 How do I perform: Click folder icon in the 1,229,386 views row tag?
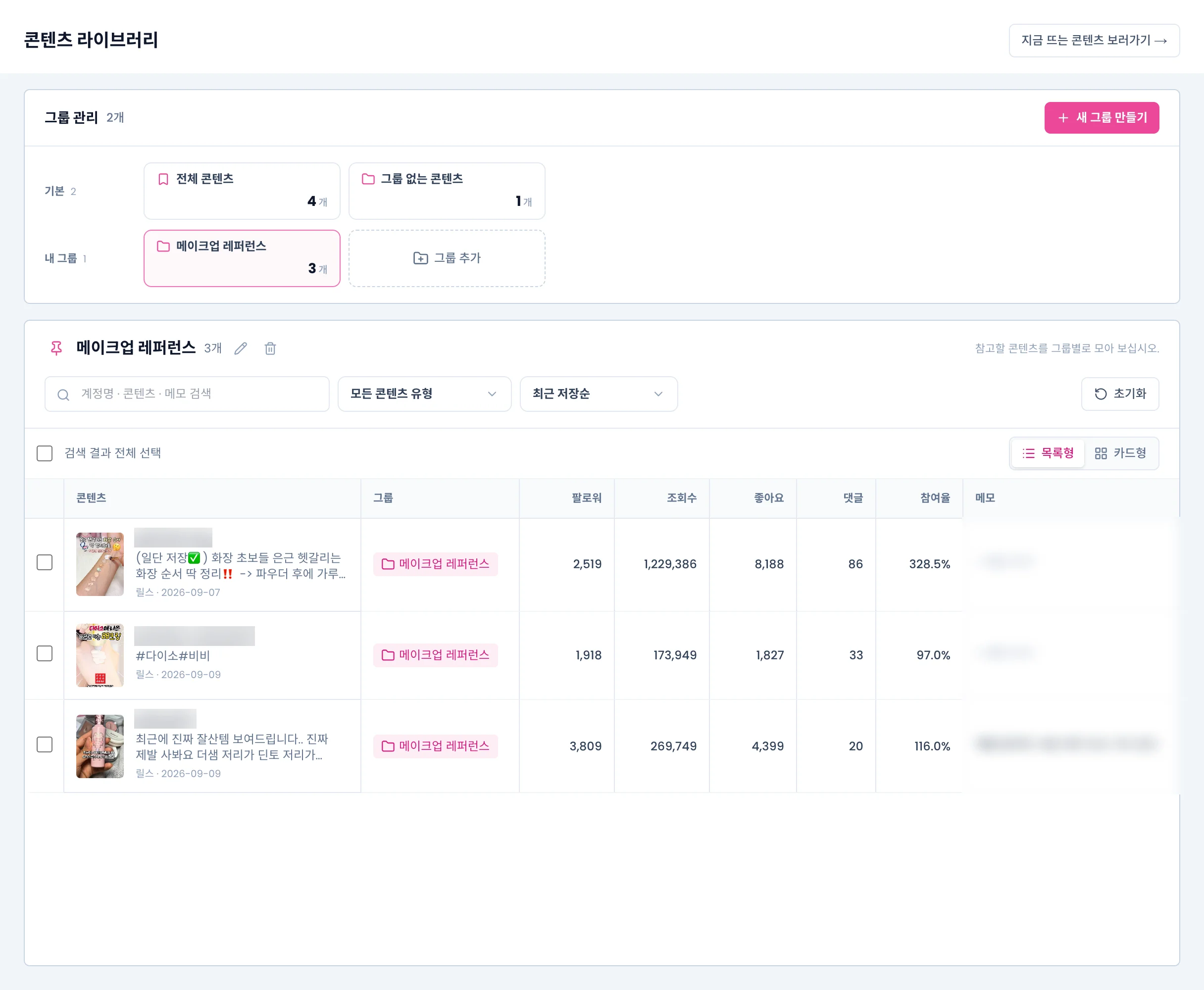click(x=388, y=564)
